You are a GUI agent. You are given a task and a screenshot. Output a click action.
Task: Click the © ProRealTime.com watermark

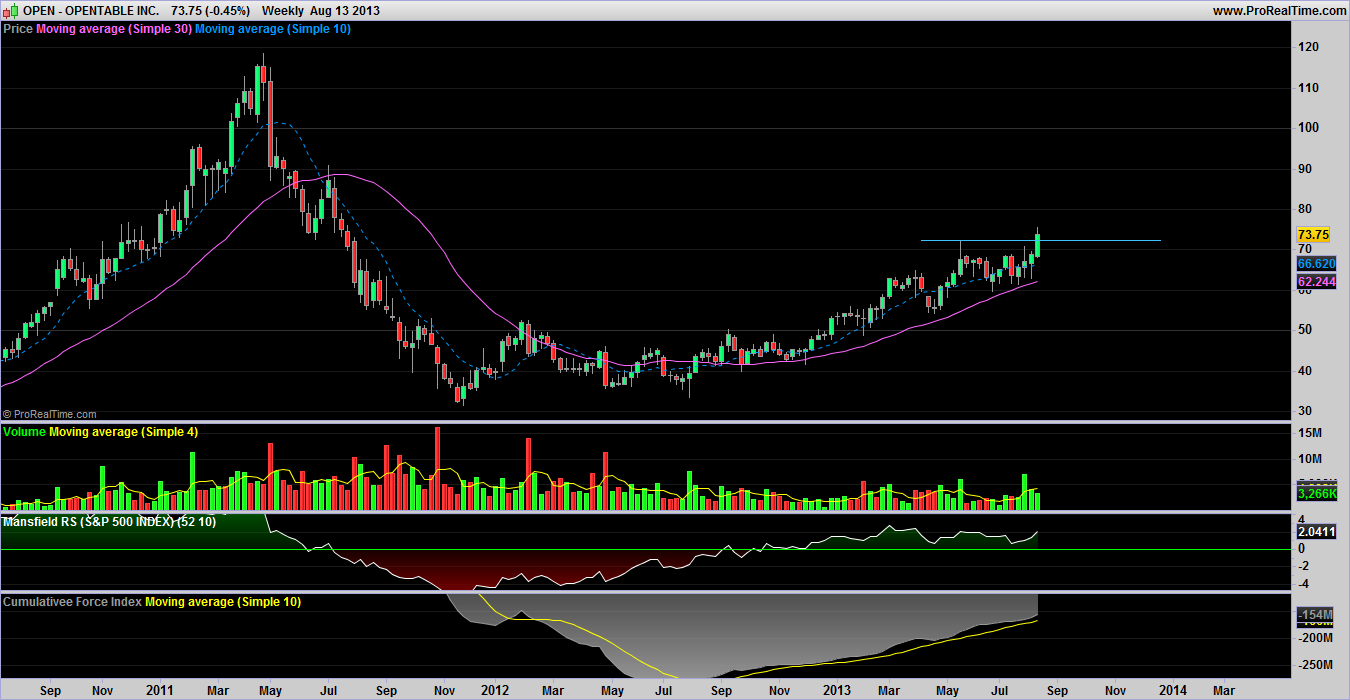pos(50,414)
